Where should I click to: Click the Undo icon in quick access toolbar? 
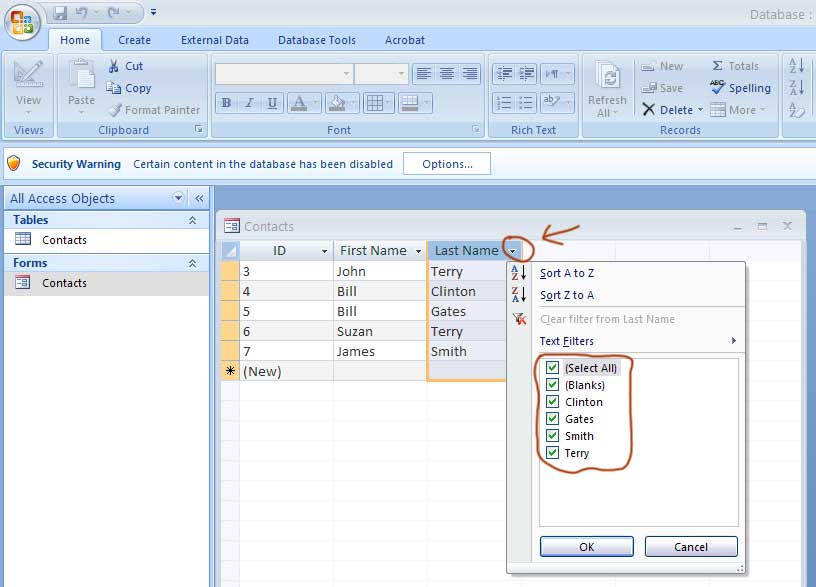(x=82, y=12)
